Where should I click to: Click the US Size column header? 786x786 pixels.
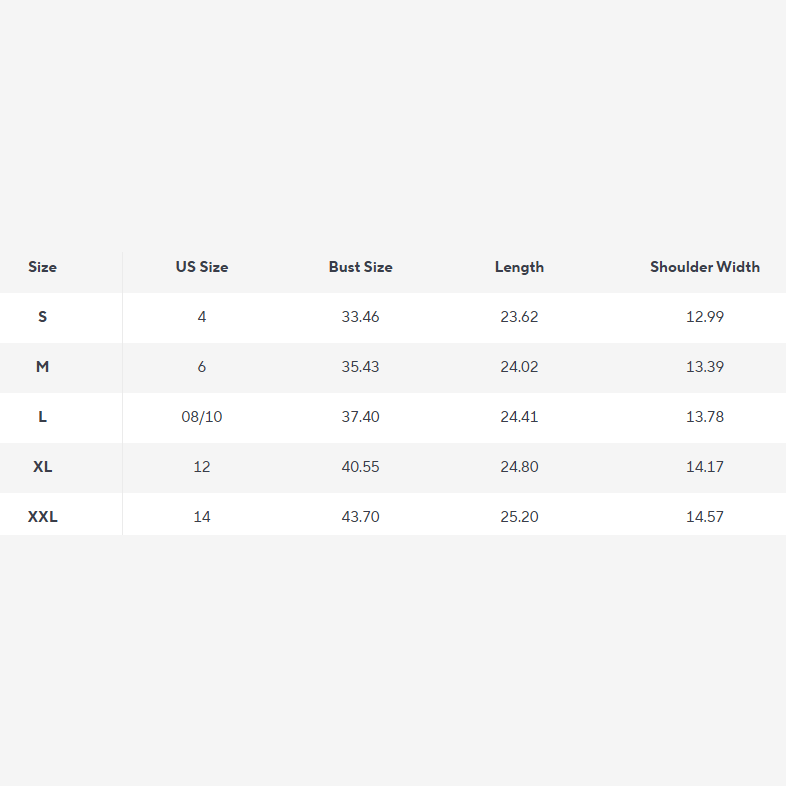[x=202, y=267]
